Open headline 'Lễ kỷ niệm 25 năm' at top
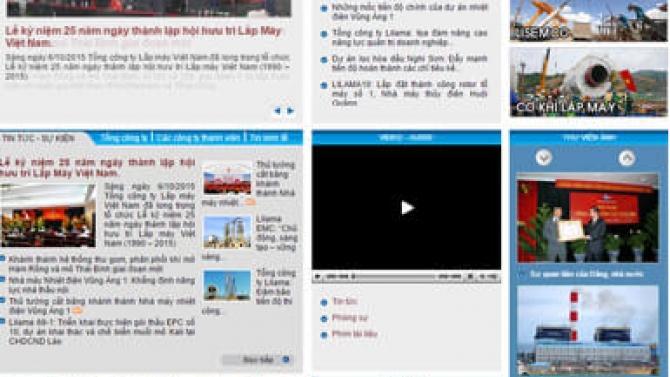The height and width of the screenshot is (377, 670). tap(143, 37)
